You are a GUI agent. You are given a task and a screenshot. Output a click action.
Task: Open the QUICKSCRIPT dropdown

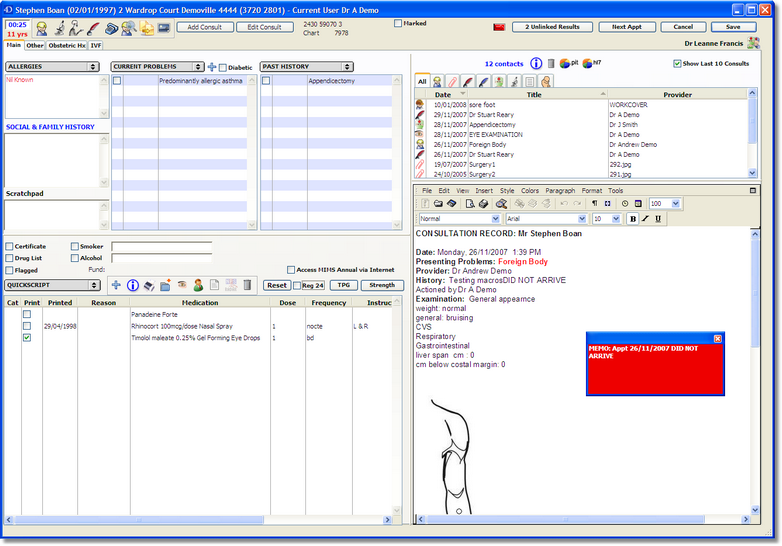[52, 285]
